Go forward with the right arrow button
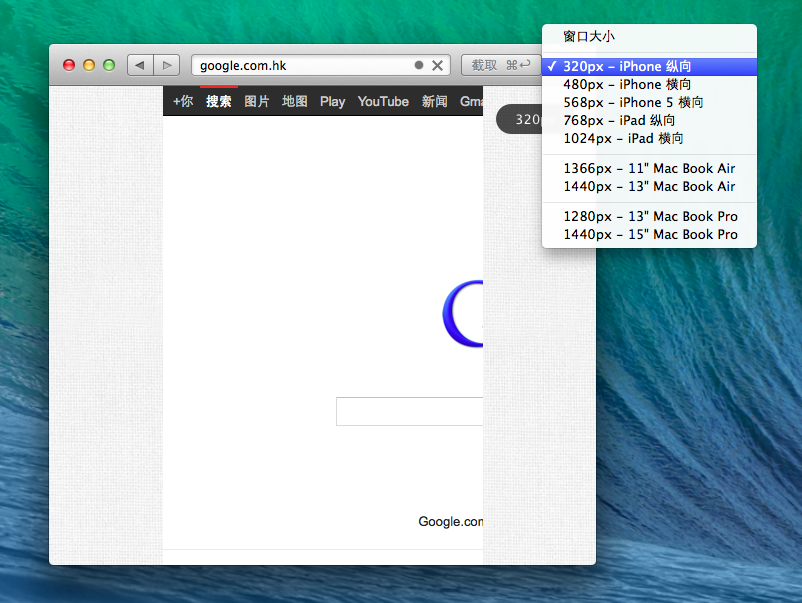This screenshot has width=802, height=603. [167, 65]
